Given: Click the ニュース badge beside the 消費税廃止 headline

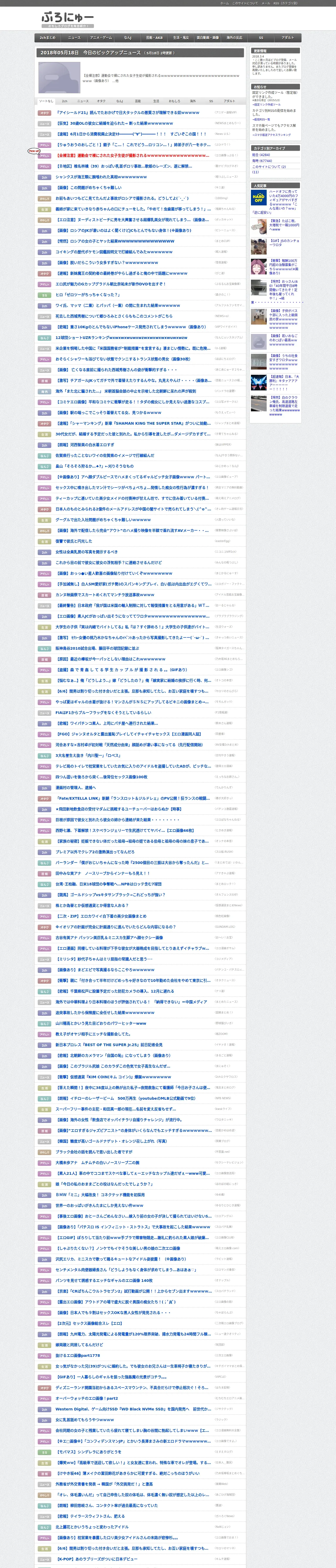Looking at the screenshot, I should 44,134.
